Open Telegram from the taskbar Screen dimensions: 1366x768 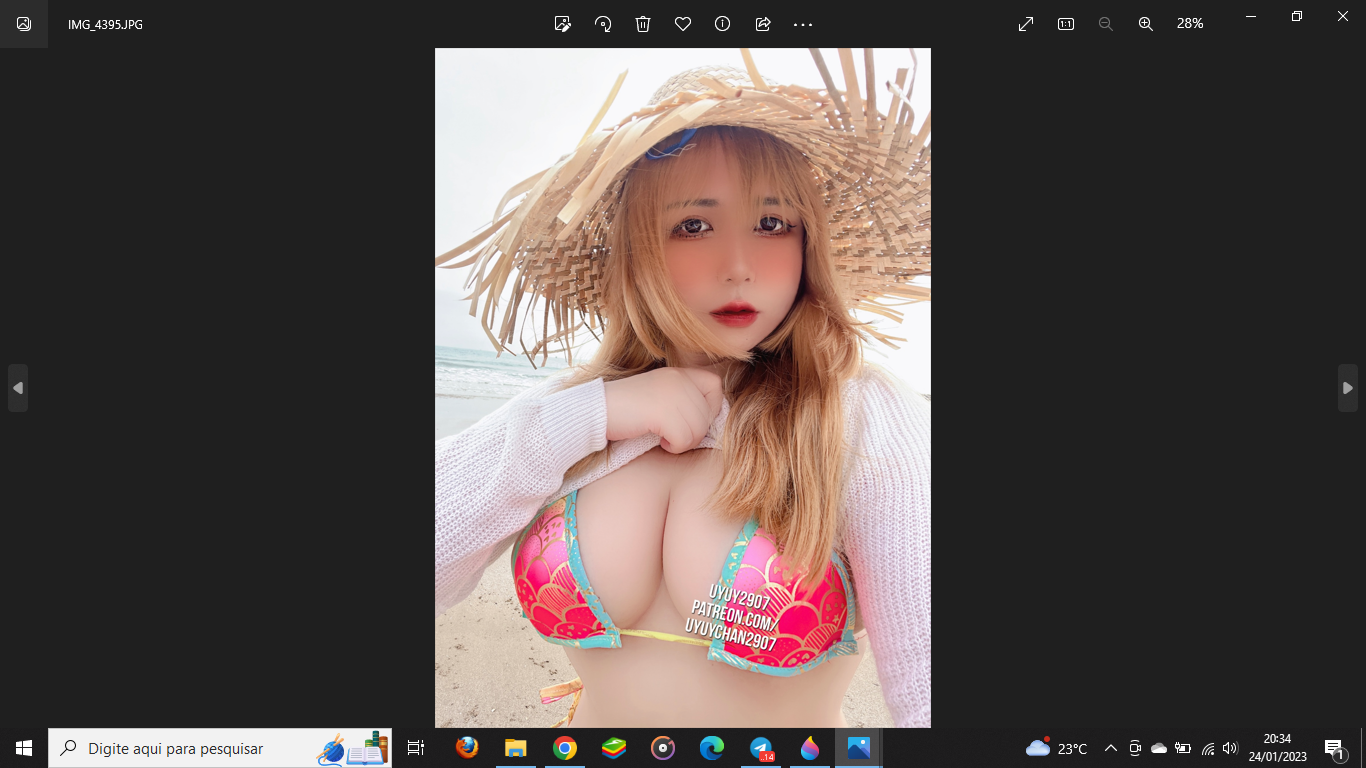pyautogui.click(x=761, y=748)
